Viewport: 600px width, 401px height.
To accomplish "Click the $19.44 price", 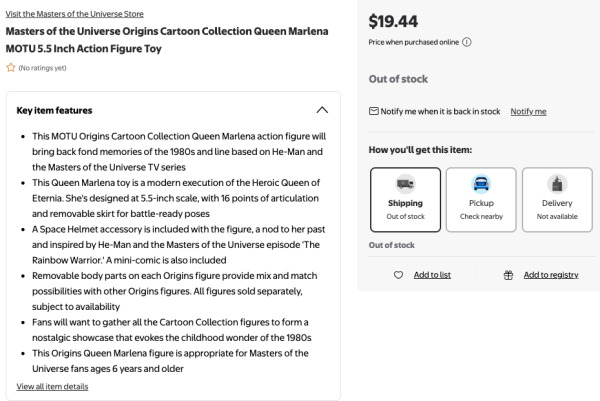I will [391, 20].
